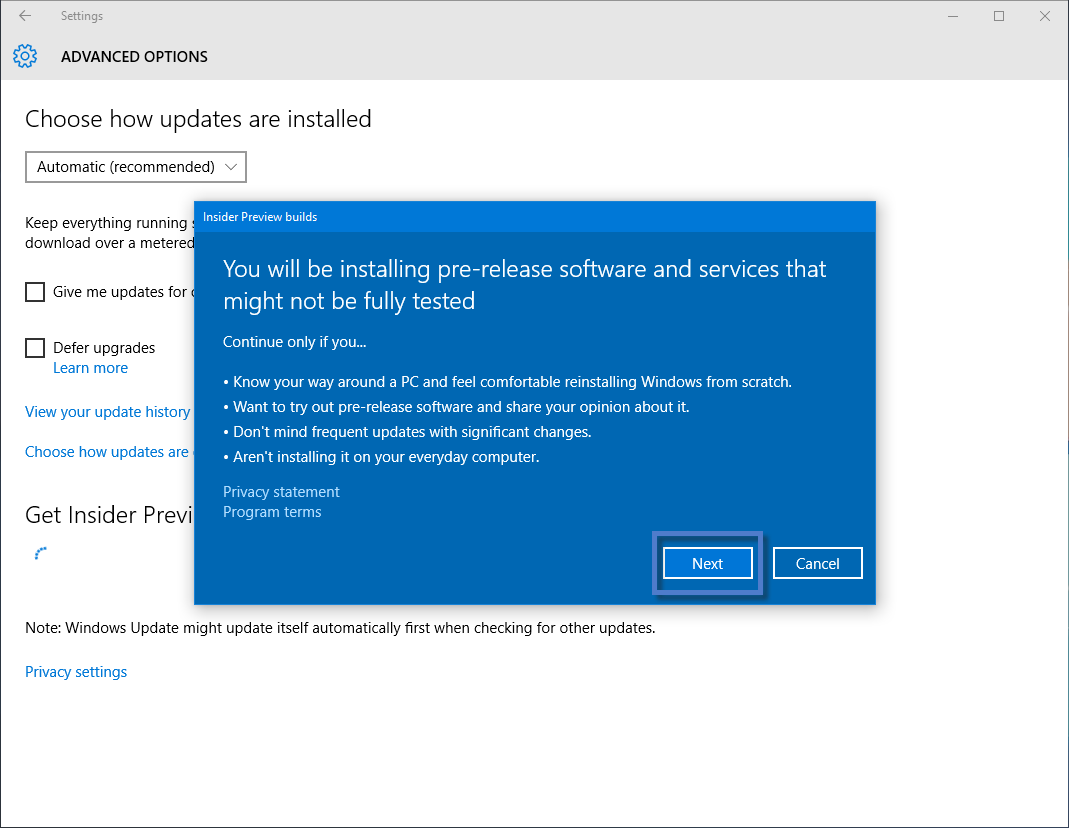Image resolution: width=1069 pixels, height=828 pixels.
Task: Click Next to accept pre-release software warning
Action: [707, 563]
